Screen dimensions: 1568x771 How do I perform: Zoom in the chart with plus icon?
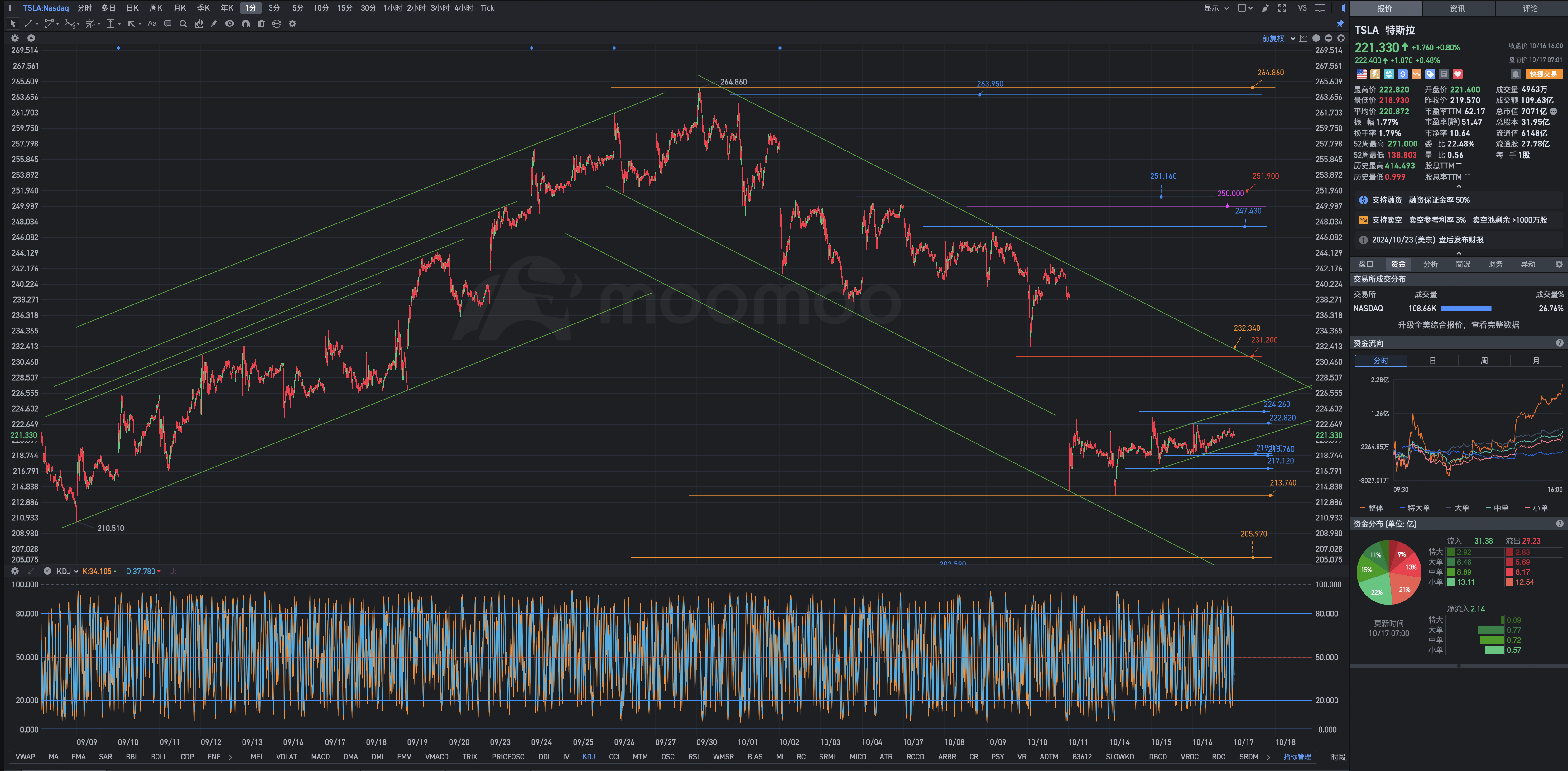pyautogui.click(x=1340, y=38)
